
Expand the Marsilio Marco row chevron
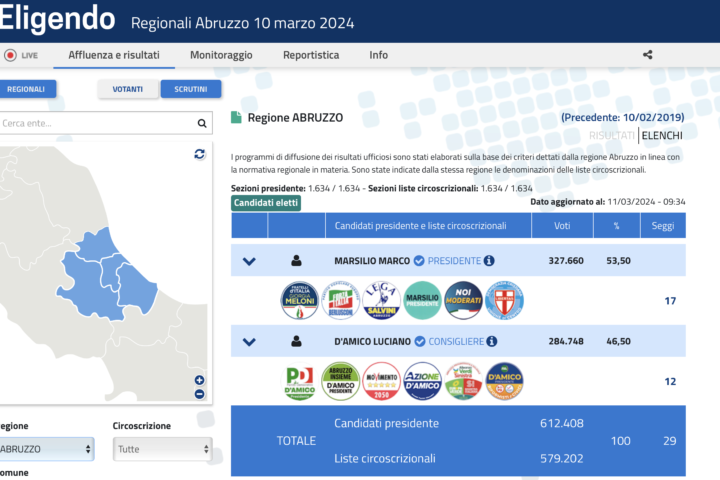[x=249, y=261]
